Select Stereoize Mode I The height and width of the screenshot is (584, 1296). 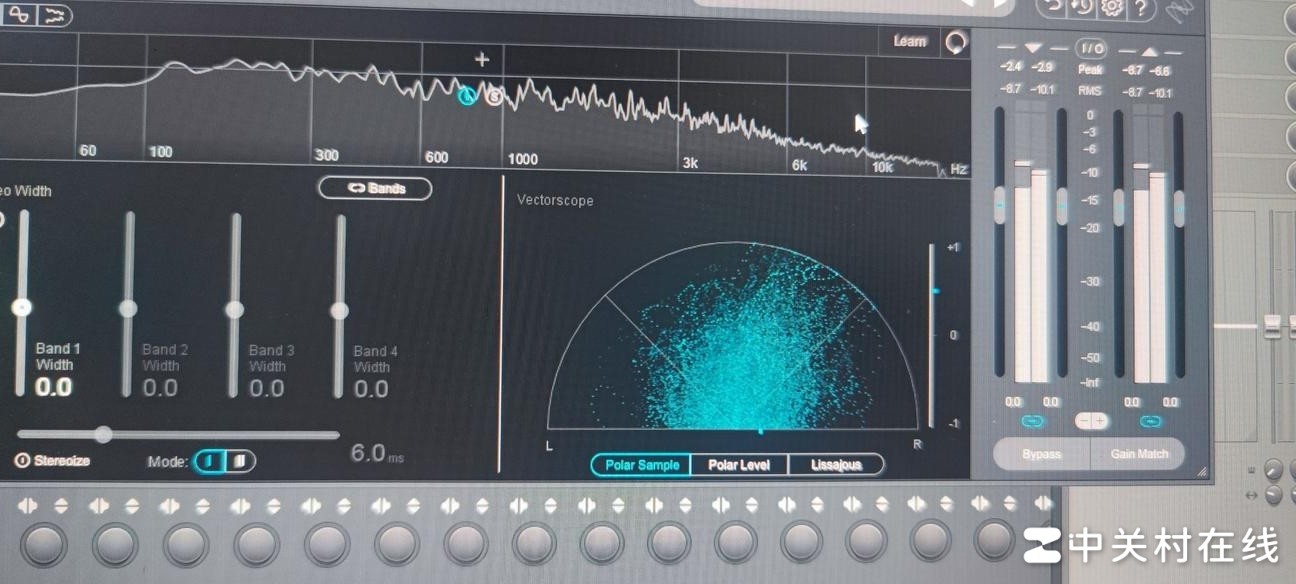(210, 461)
